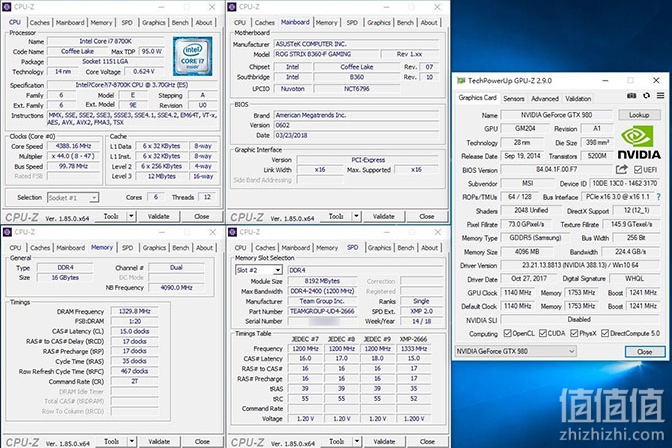This screenshot has width=672, height=448.
Task: Toggle the UEFI checkbox
Action: (x=637, y=170)
